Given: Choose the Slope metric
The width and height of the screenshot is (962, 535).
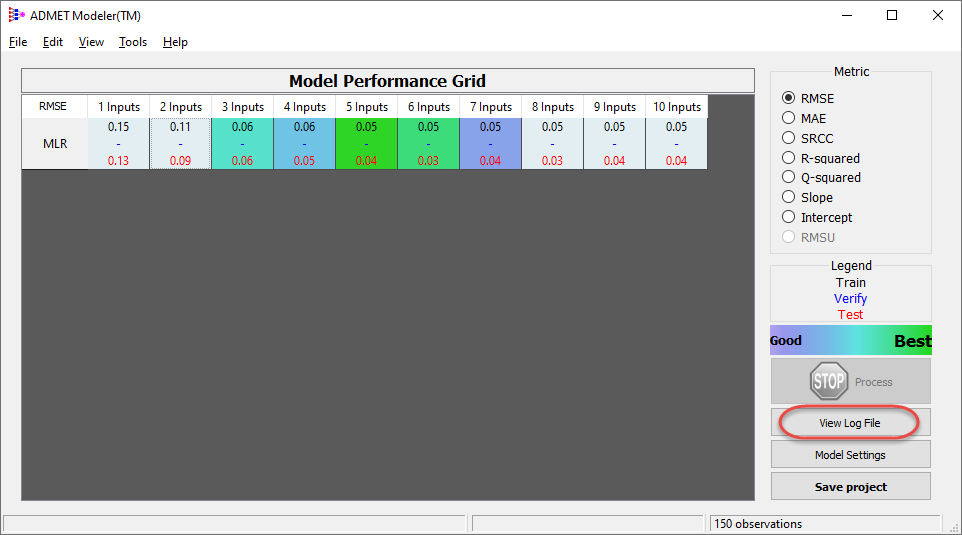Looking at the screenshot, I should tap(788, 197).
